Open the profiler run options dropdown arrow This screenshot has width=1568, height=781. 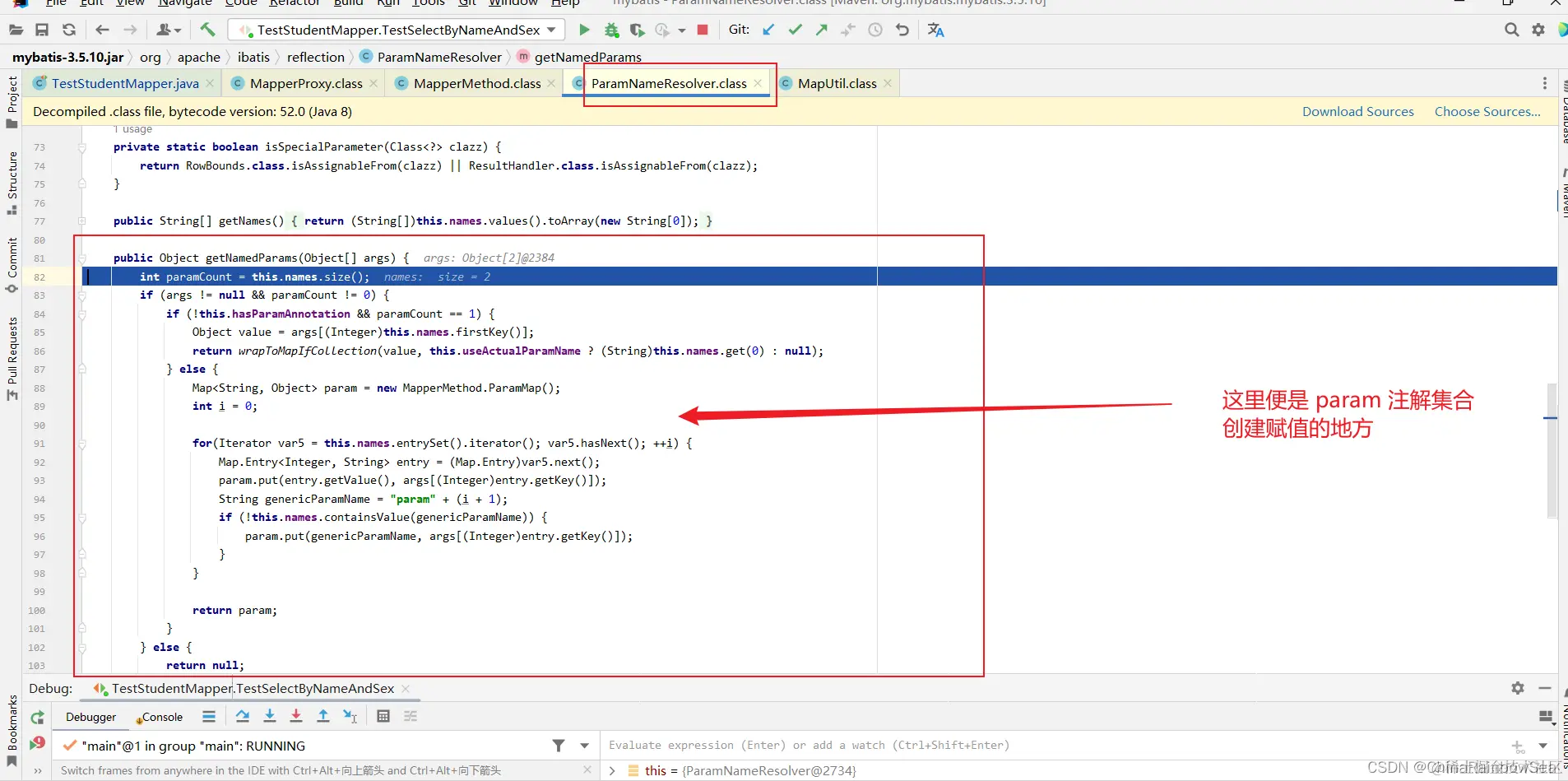coord(681,30)
